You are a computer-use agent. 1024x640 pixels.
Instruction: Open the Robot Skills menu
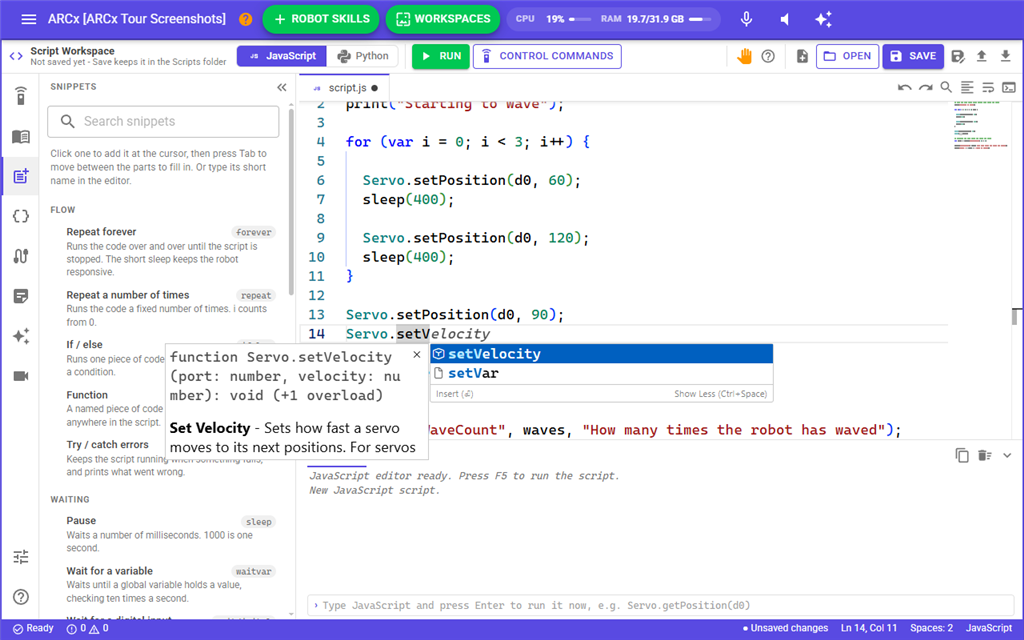tap(322, 19)
